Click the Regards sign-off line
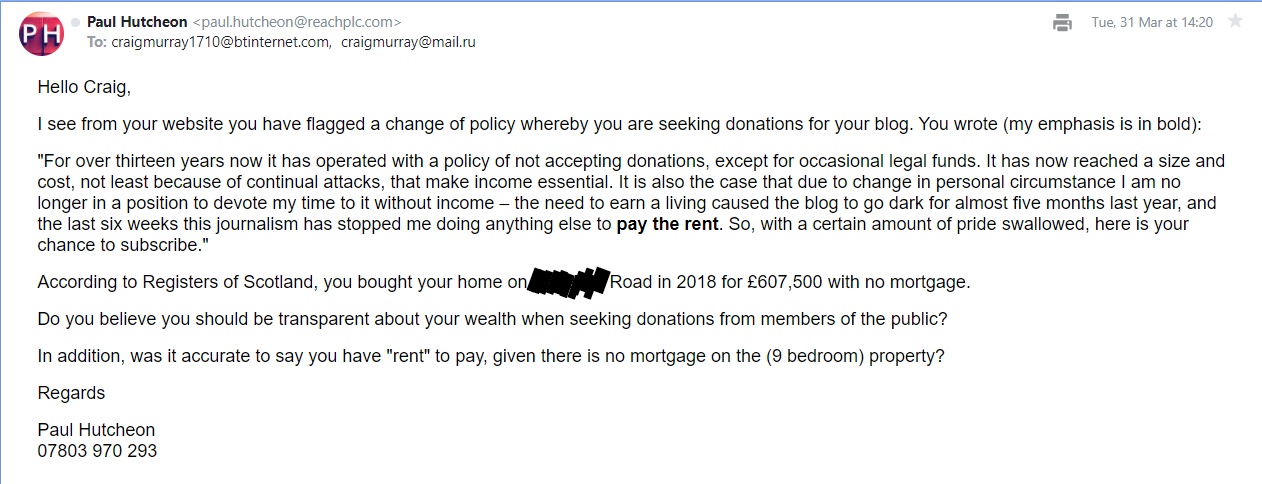1262x484 pixels. tap(71, 393)
